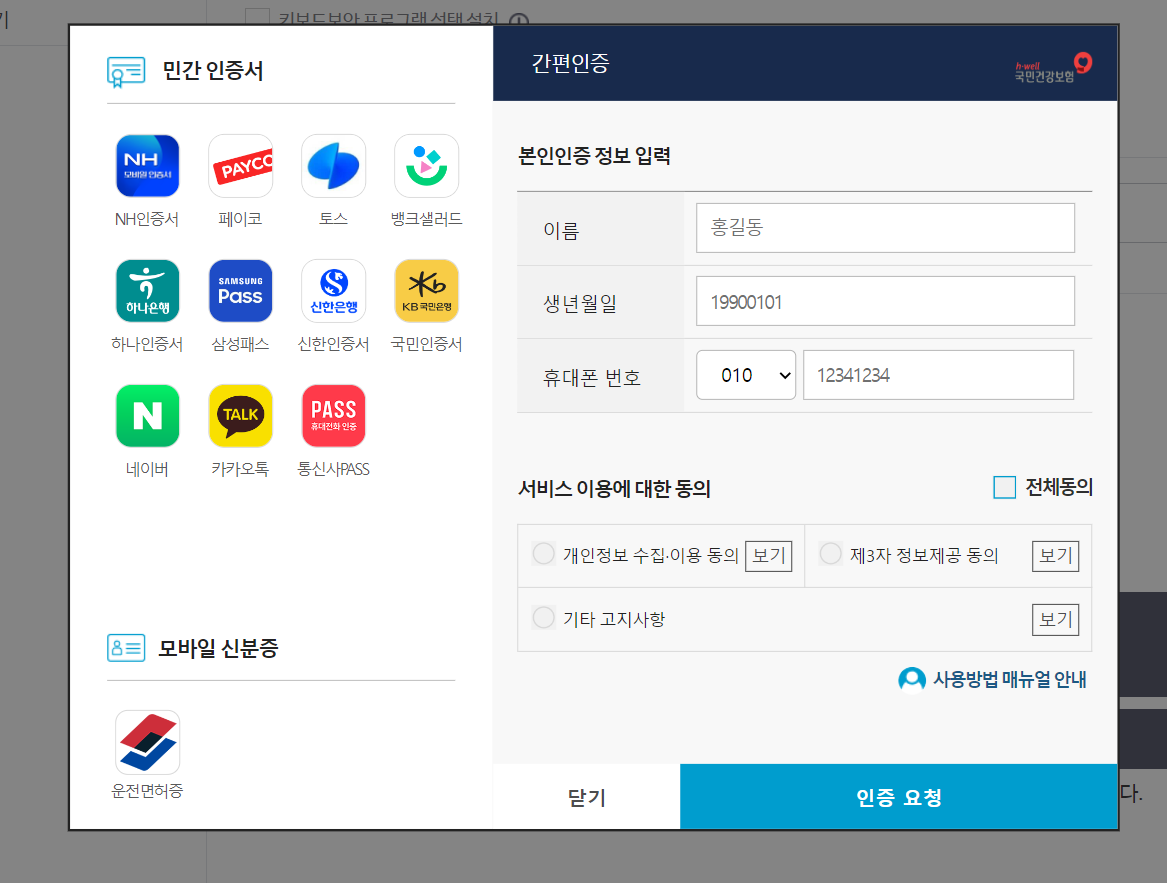
Task: View 개인정보 수집·이용 동의 via 보기
Action: pyautogui.click(x=769, y=556)
